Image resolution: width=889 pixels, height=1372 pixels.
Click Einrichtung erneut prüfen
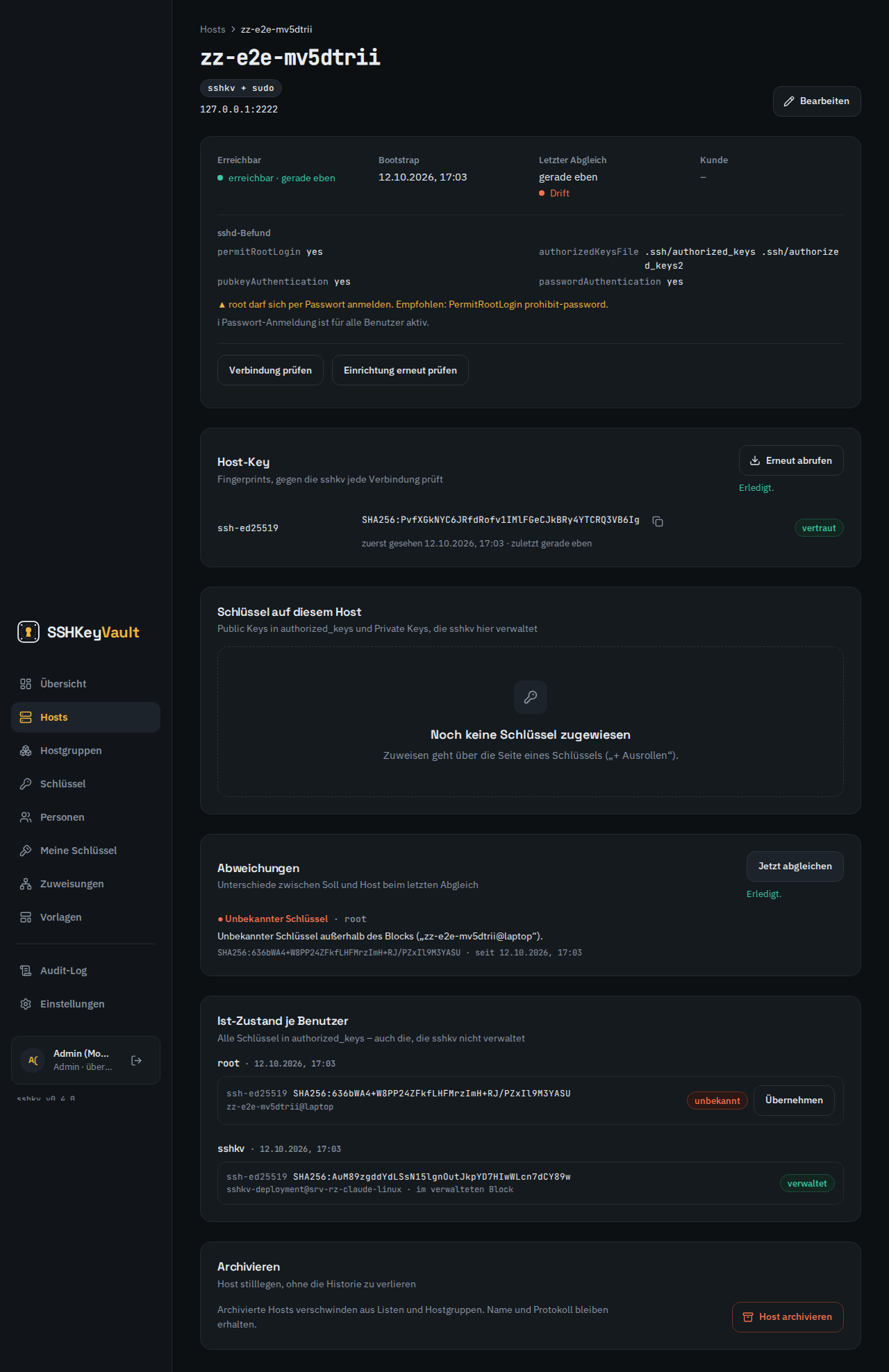point(400,370)
